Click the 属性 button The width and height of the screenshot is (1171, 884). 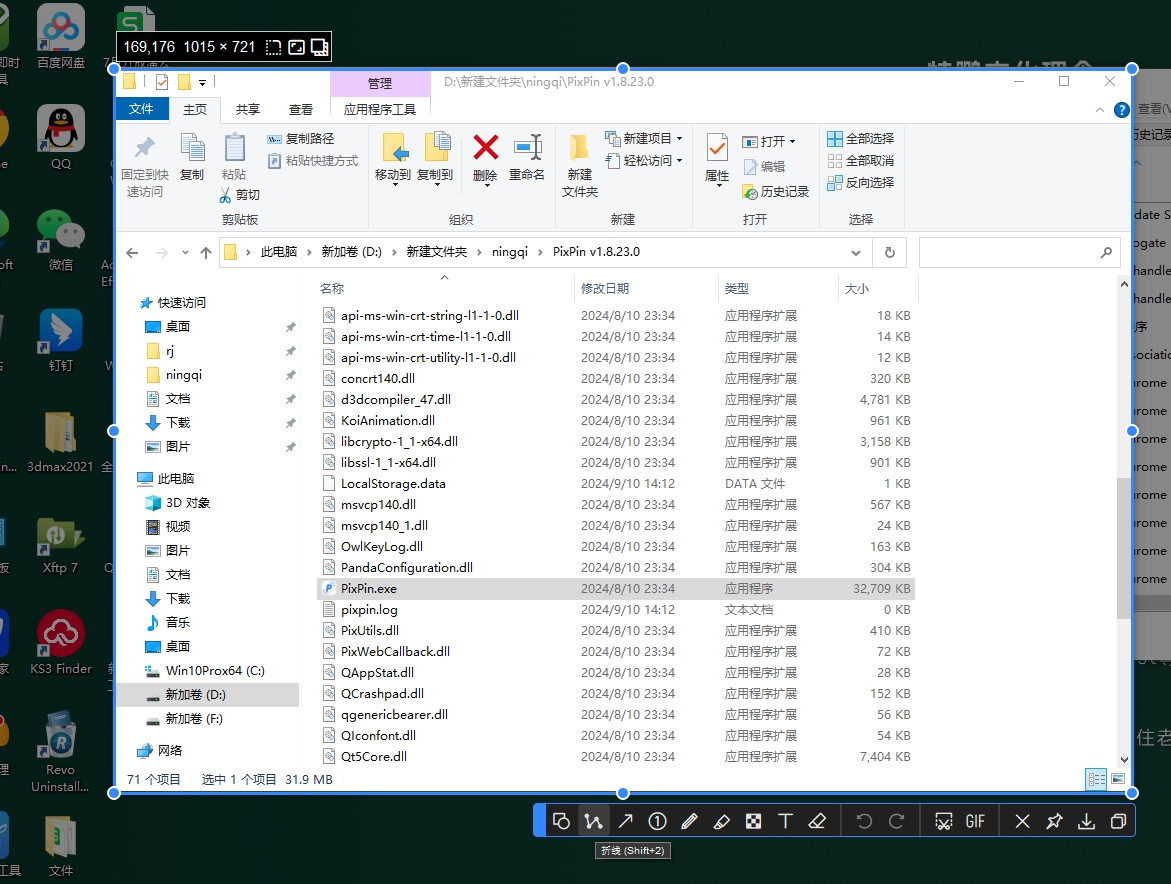tap(717, 159)
